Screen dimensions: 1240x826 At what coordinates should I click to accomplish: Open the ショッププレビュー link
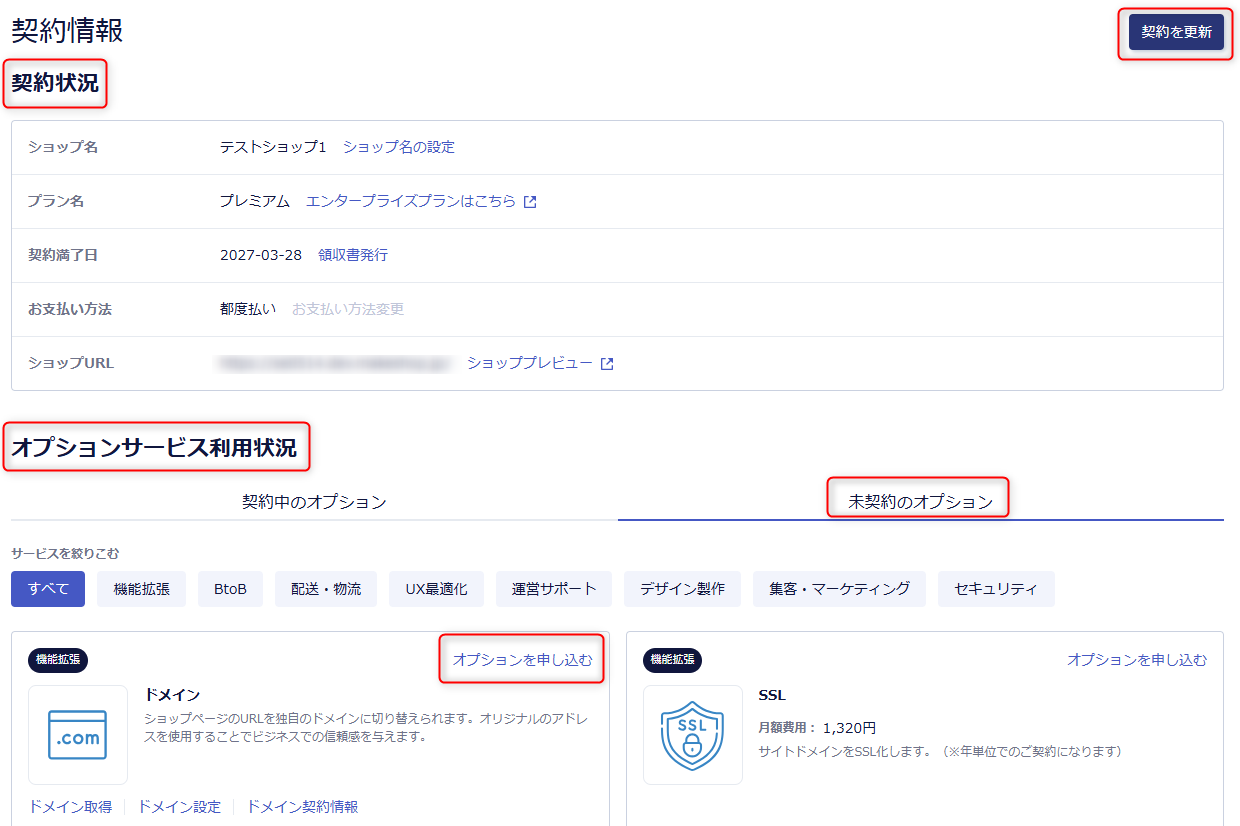[x=530, y=363]
